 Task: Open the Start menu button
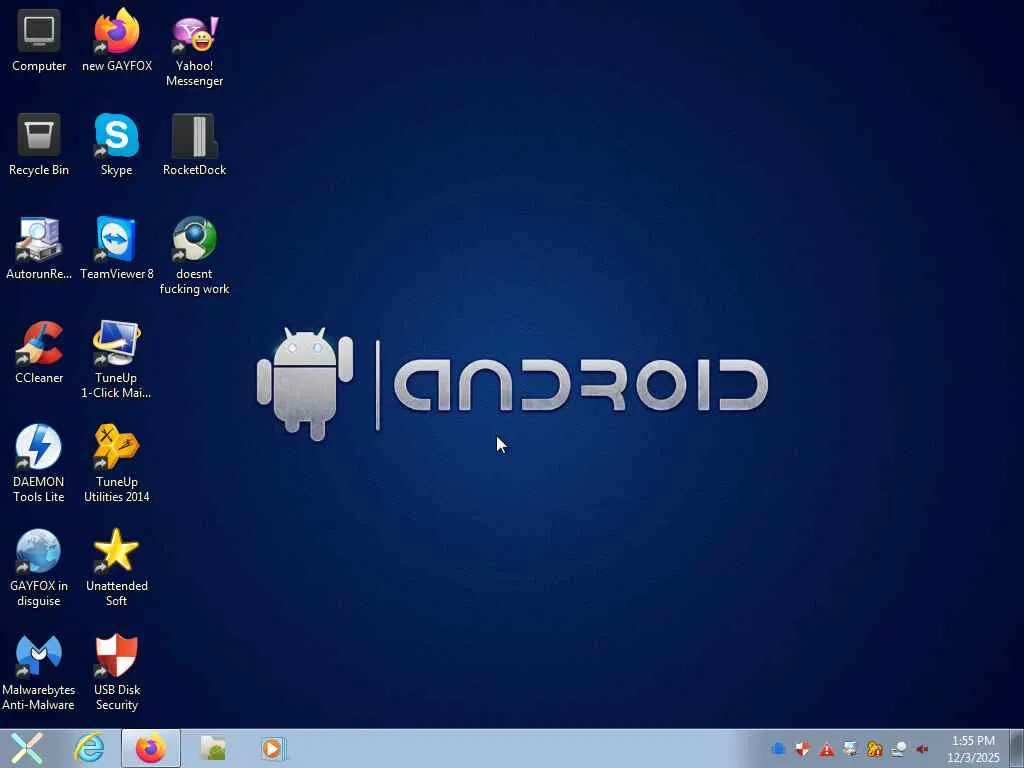click(27, 748)
